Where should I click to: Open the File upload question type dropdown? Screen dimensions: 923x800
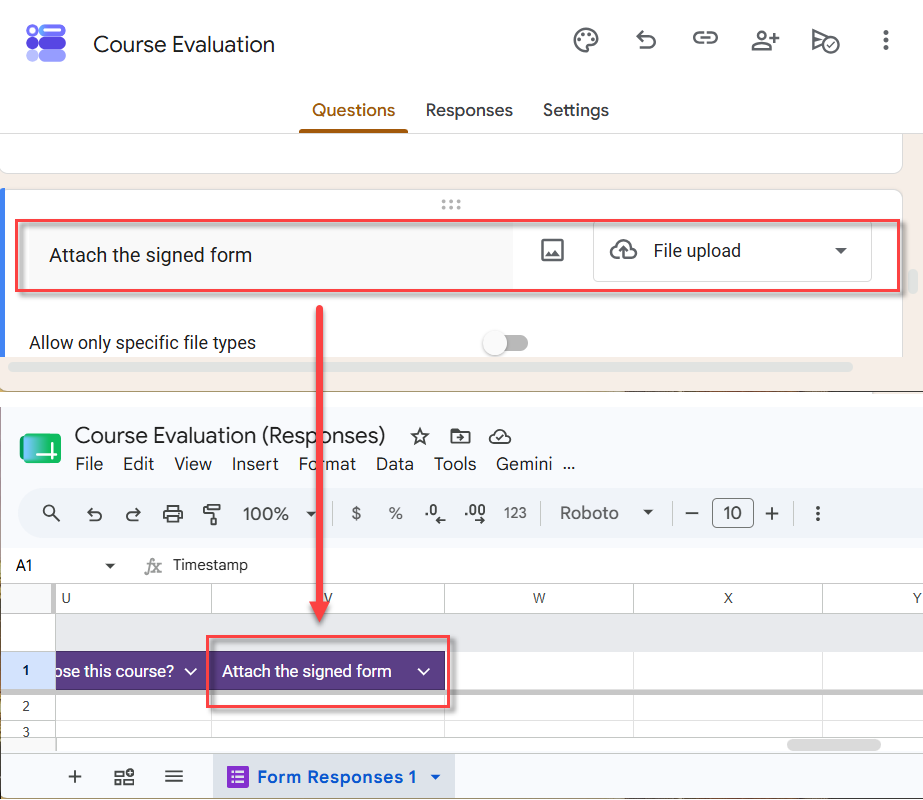(732, 251)
